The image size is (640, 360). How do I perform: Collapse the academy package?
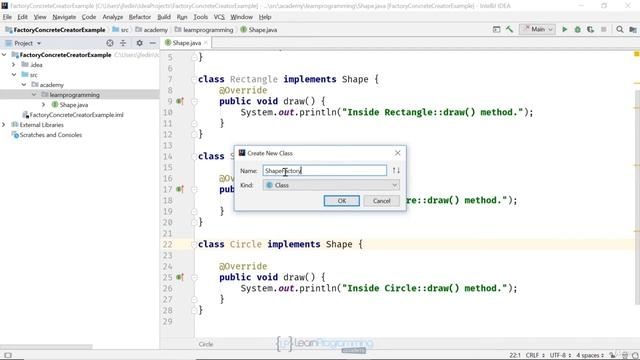coord(24,85)
